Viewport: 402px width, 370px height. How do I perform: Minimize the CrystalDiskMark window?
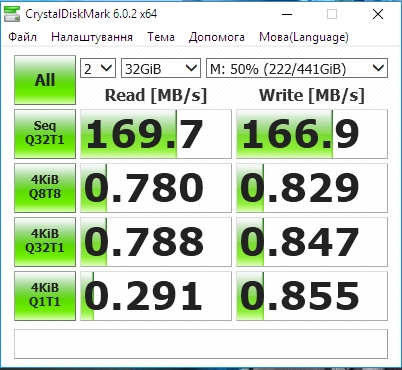coord(287,14)
